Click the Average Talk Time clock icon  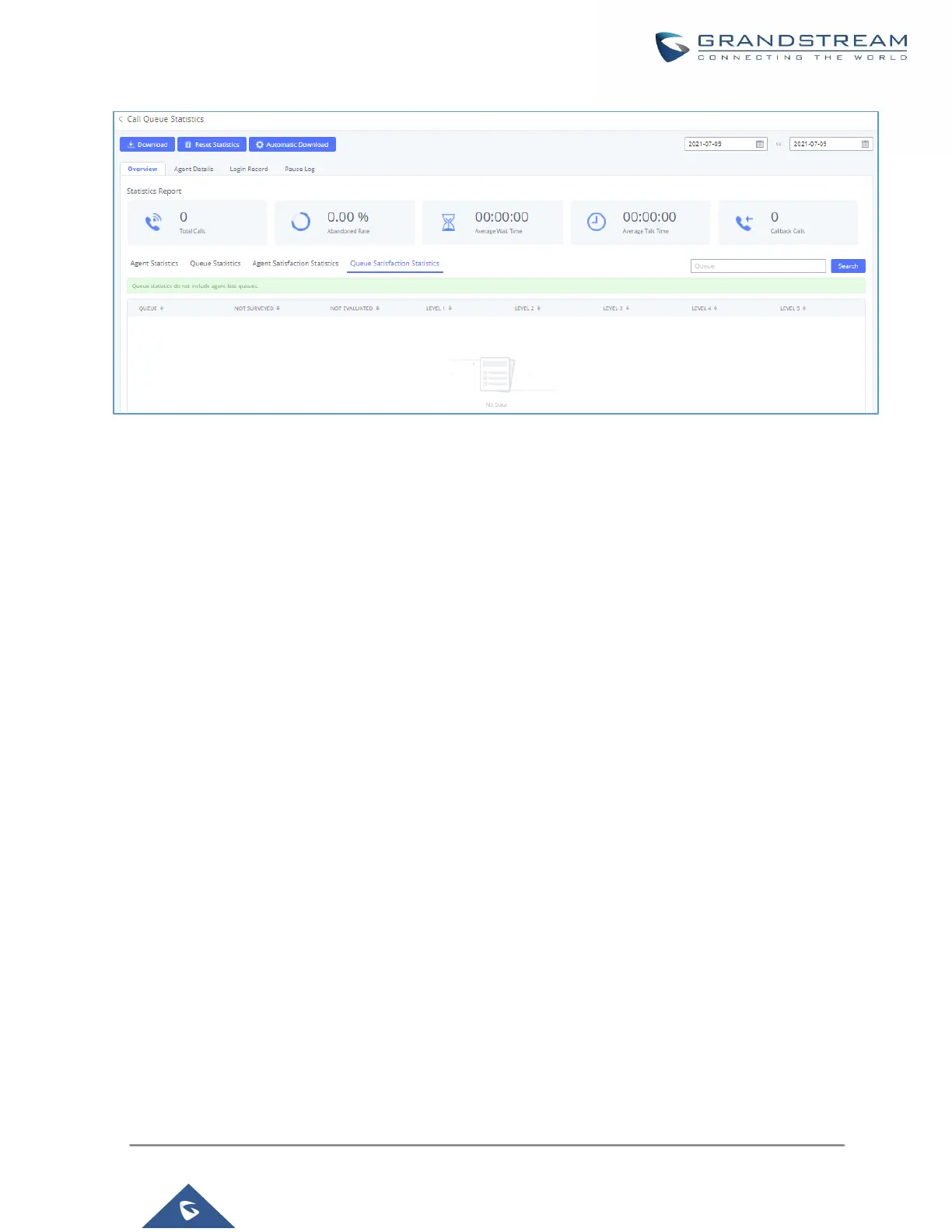(597, 222)
